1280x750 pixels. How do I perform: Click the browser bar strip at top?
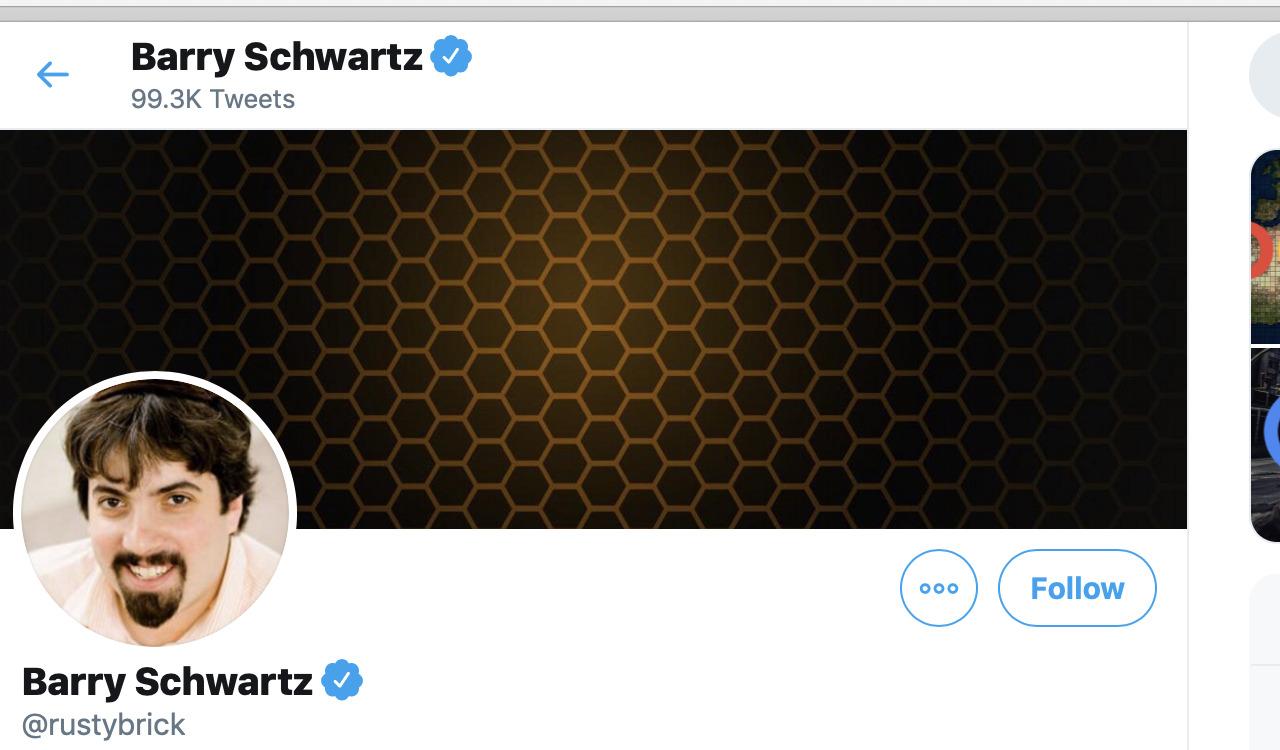coord(640,13)
